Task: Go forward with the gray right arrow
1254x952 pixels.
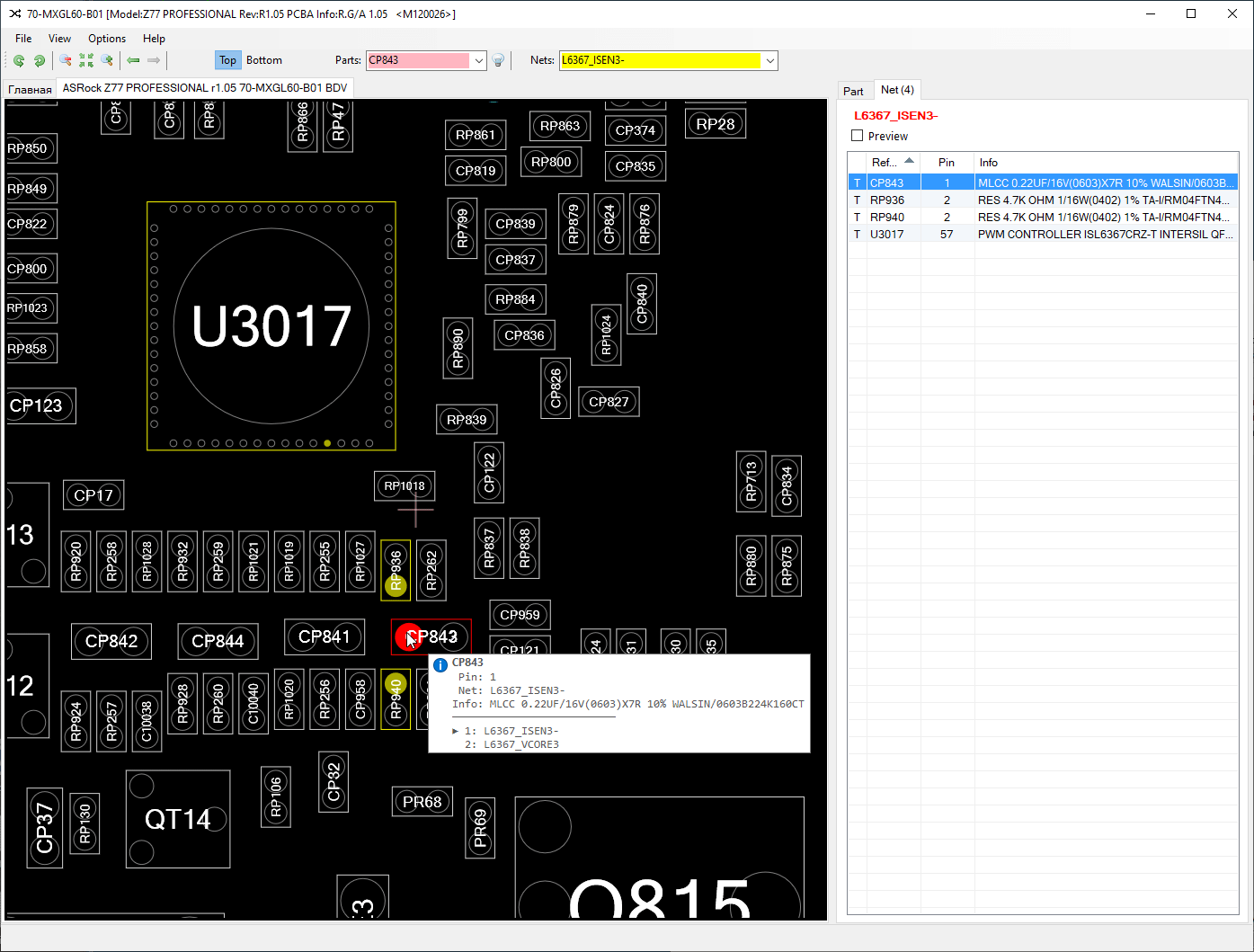Action: point(154,60)
